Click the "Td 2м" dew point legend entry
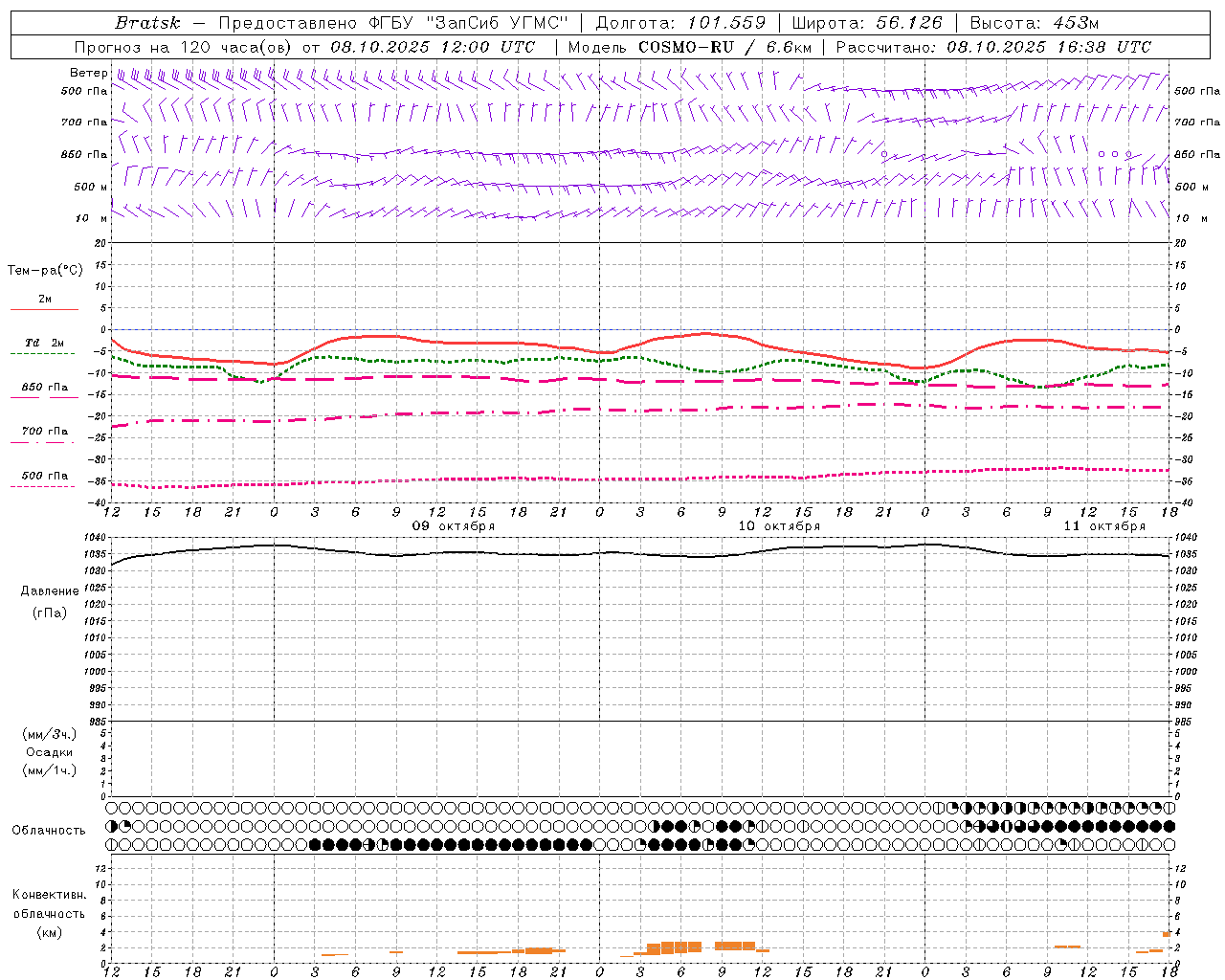The image size is (1225, 980). (x=44, y=343)
